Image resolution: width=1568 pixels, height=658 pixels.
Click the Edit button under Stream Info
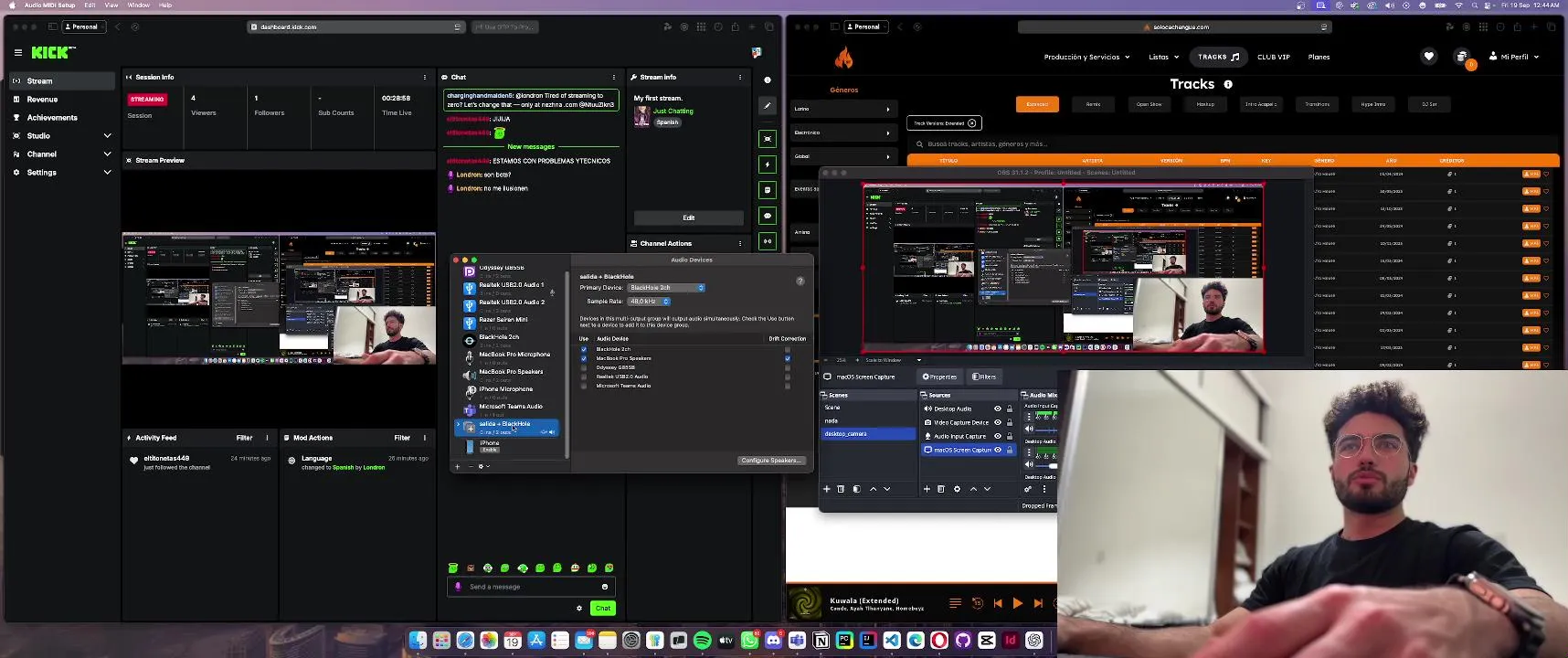[689, 218]
